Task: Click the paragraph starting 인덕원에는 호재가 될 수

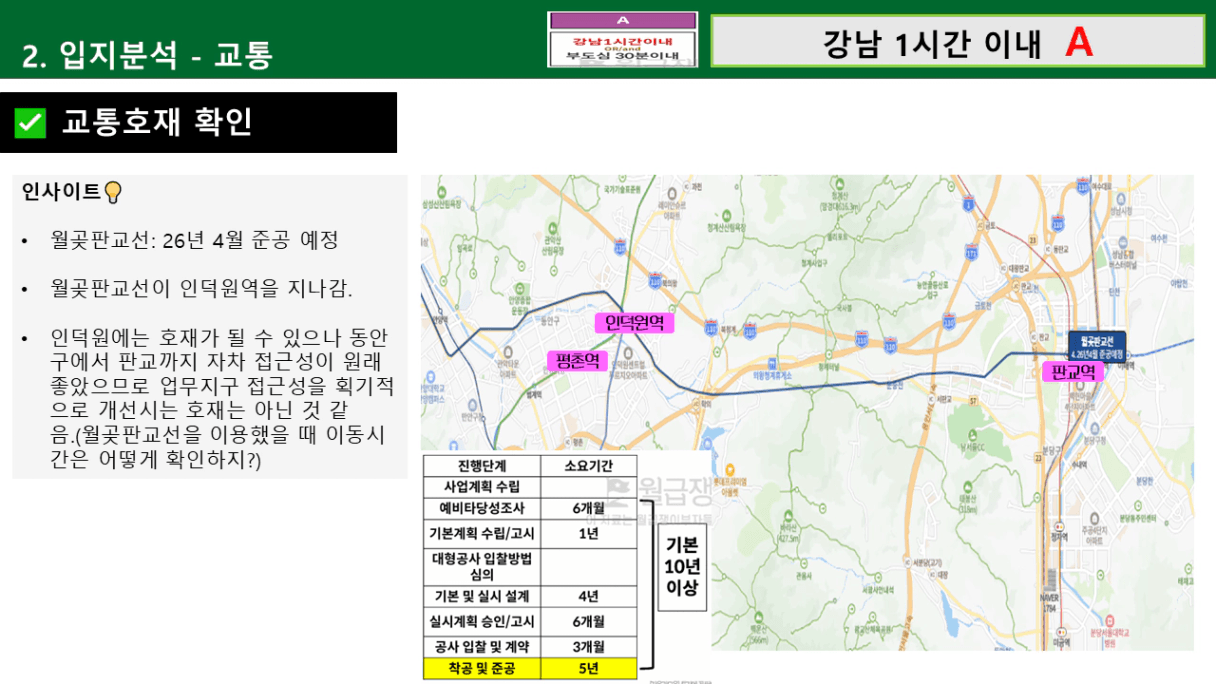Action: (x=222, y=398)
